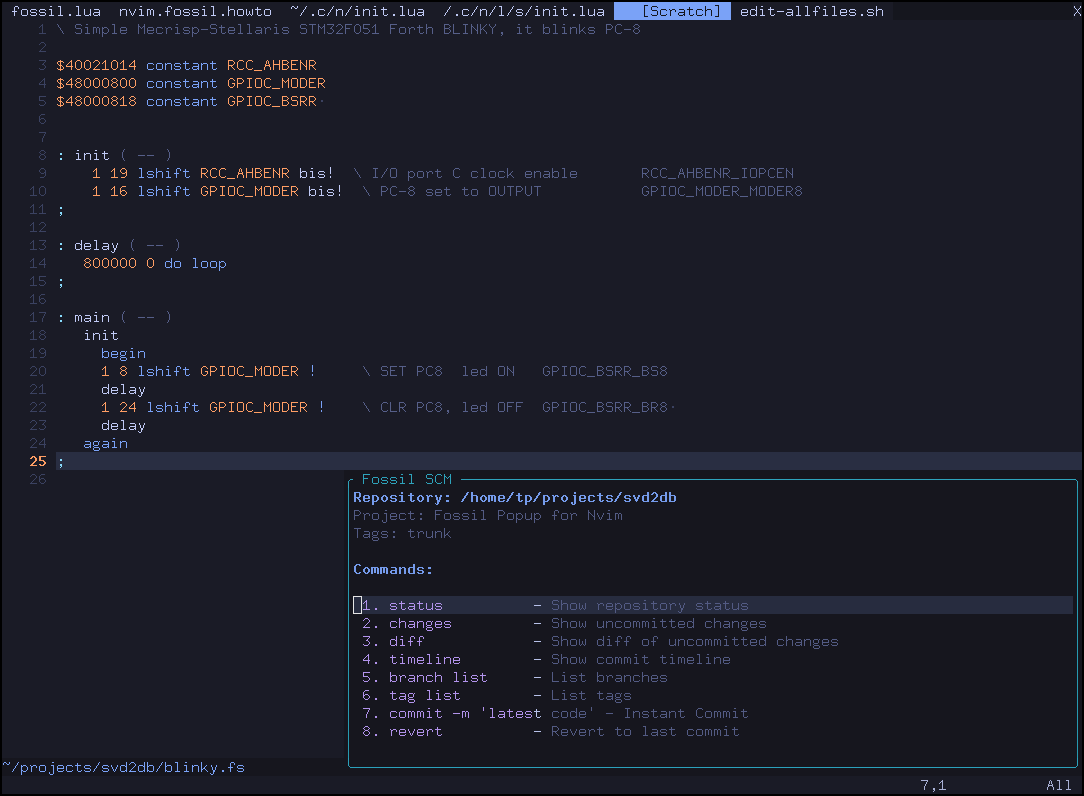This screenshot has width=1084, height=796.
Task: Place cursor on $40021014 in line 3
Action: 96,65
